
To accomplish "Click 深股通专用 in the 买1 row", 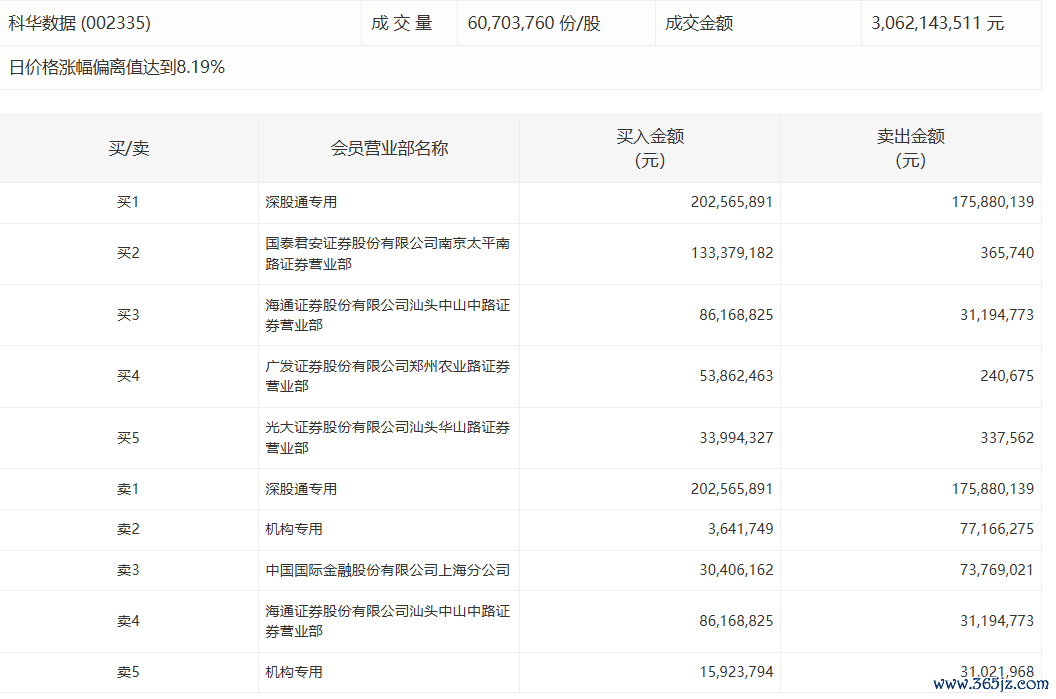I will tap(301, 202).
